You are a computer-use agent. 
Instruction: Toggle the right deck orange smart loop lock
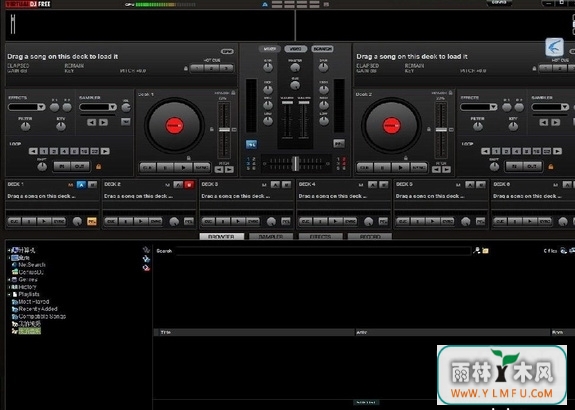click(550, 166)
